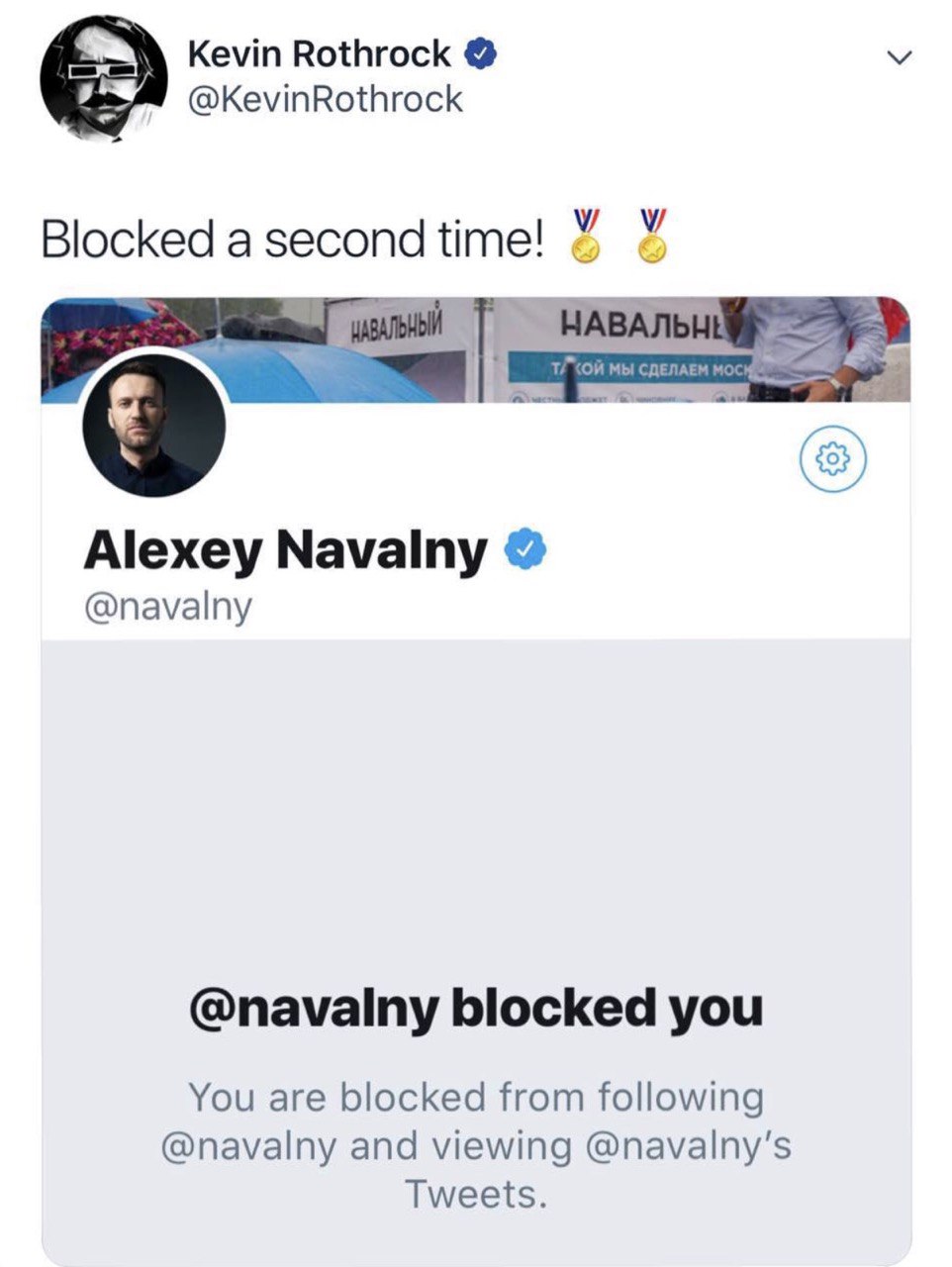Click Kevin Rothrock's verified badge
Image resolution: width=952 pixels, height=1267 pixels.
[479, 53]
